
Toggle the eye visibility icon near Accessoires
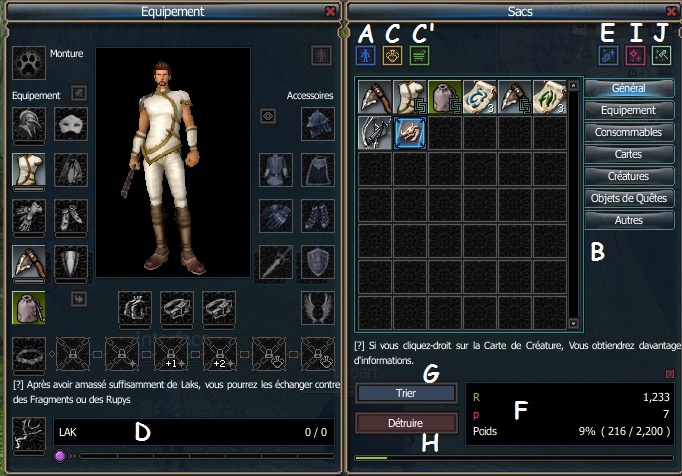point(268,116)
